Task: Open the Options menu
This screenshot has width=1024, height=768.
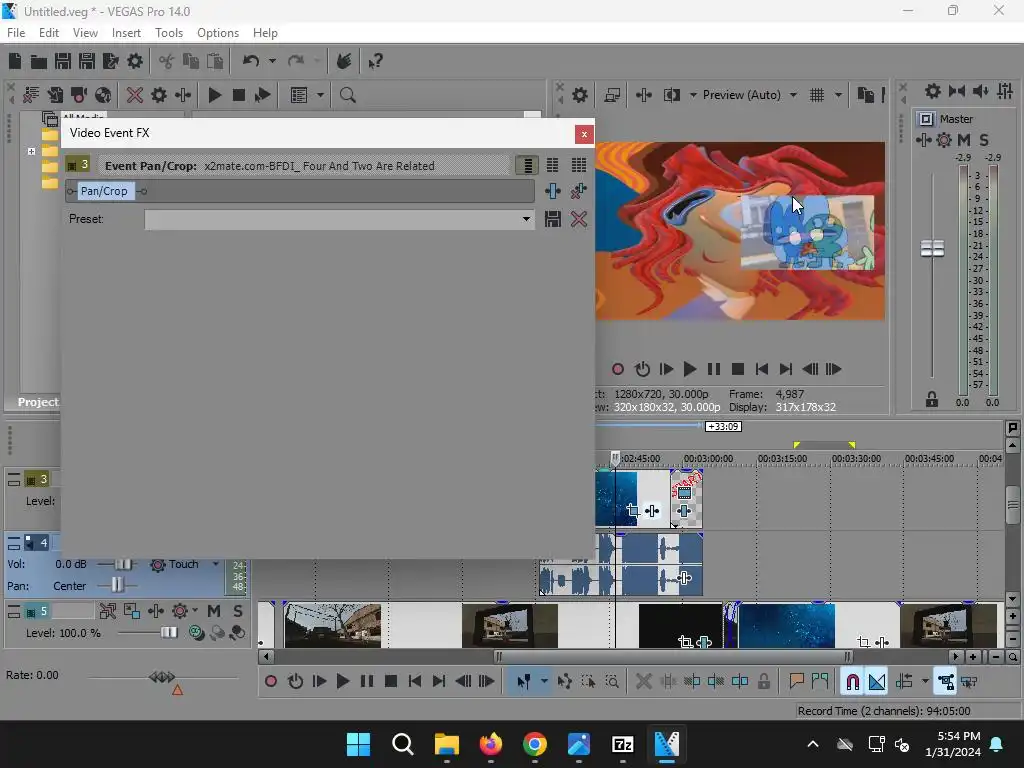Action: click(218, 33)
